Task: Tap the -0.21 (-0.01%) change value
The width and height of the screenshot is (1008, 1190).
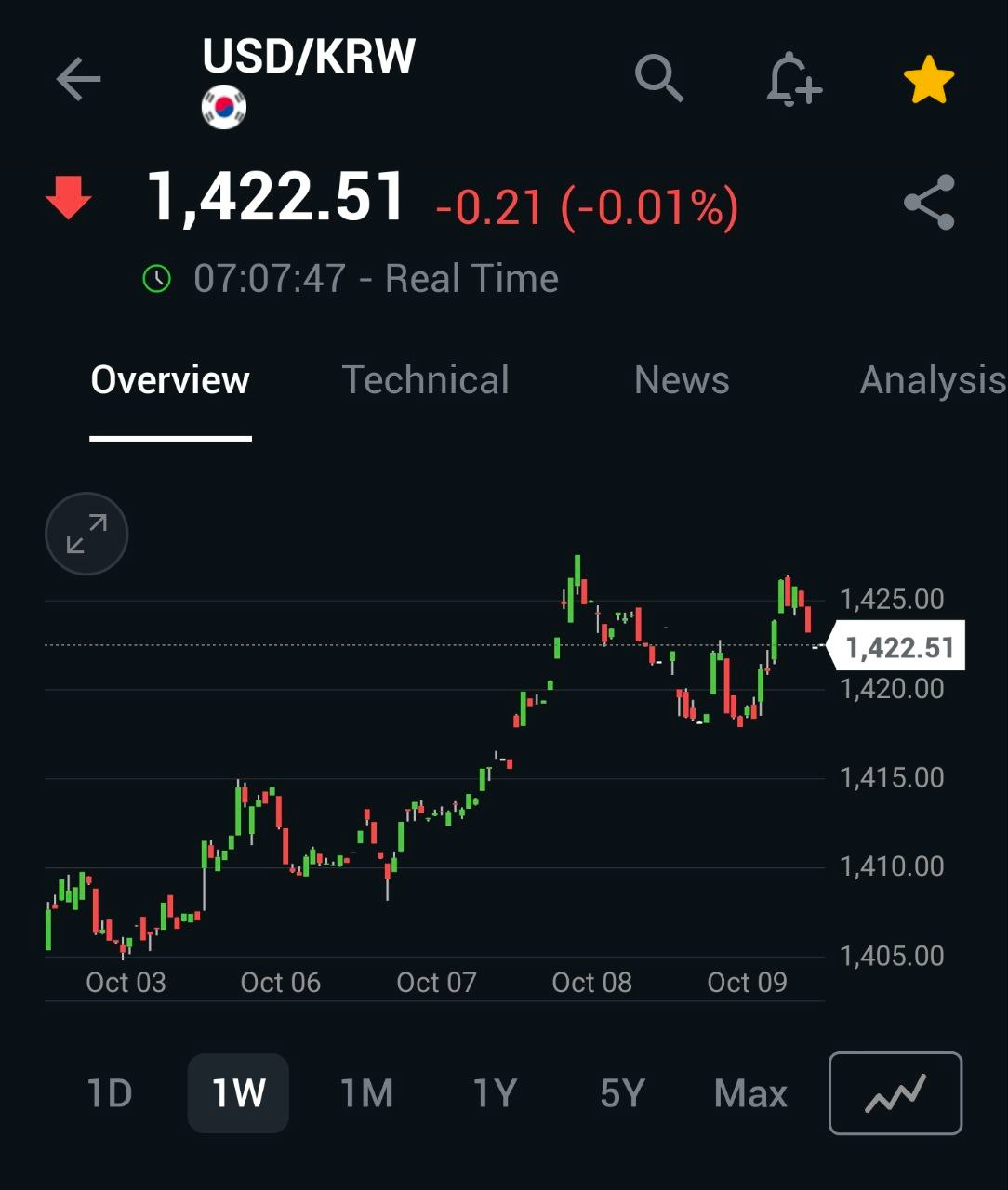Action: (587, 205)
